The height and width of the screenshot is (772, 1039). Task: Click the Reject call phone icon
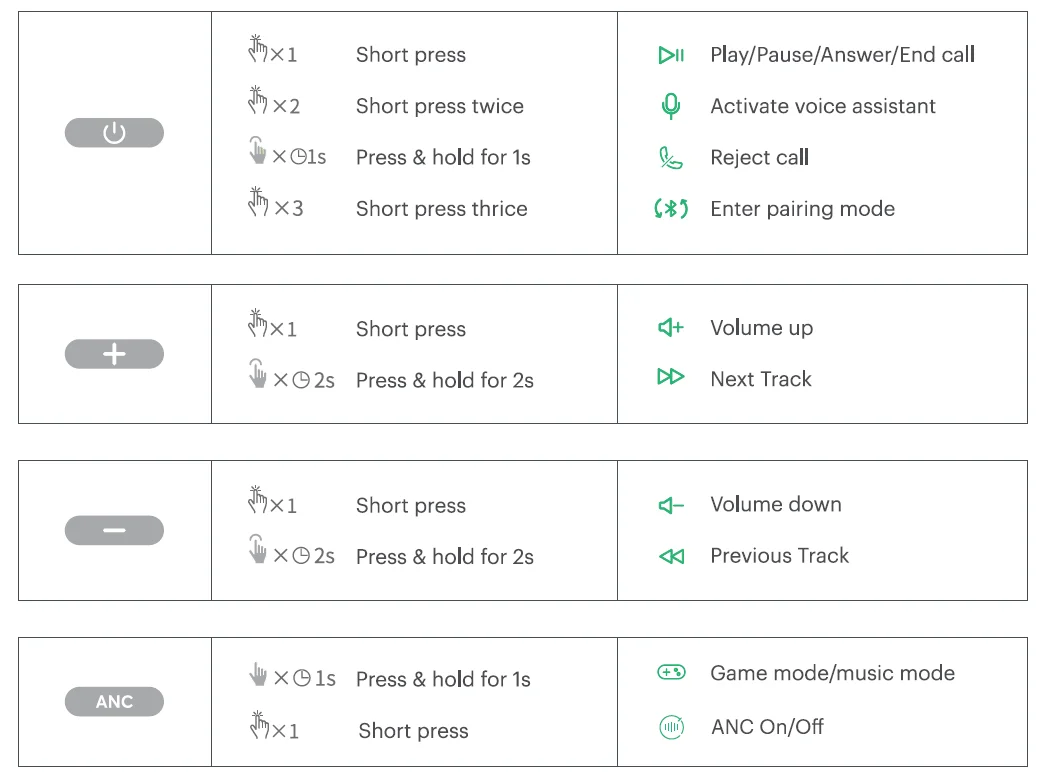pyautogui.click(x=670, y=158)
